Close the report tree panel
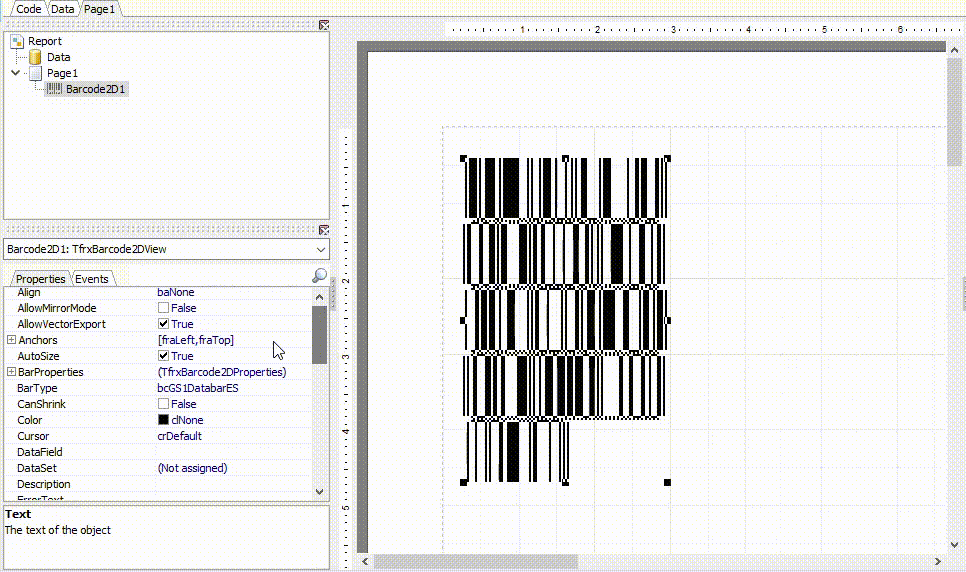The width and height of the screenshot is (966, 572). [x=324, y=25]
